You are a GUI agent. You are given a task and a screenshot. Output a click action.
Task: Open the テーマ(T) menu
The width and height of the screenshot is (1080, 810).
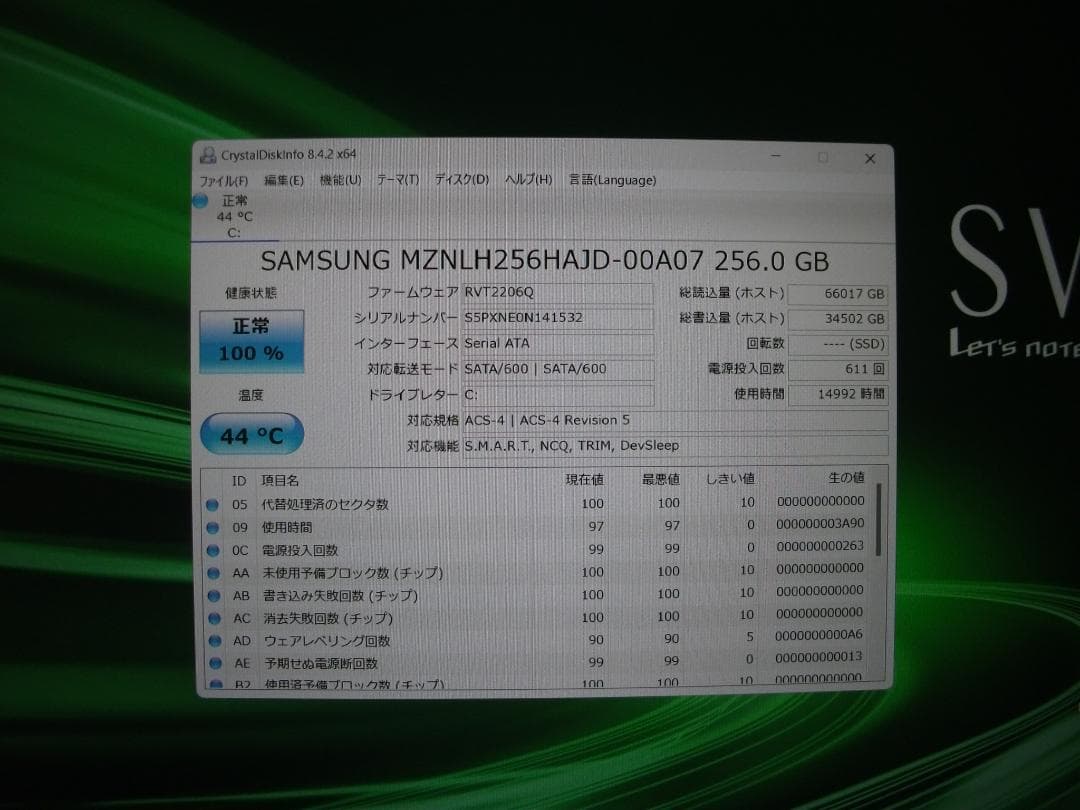(x=397, y=180)
